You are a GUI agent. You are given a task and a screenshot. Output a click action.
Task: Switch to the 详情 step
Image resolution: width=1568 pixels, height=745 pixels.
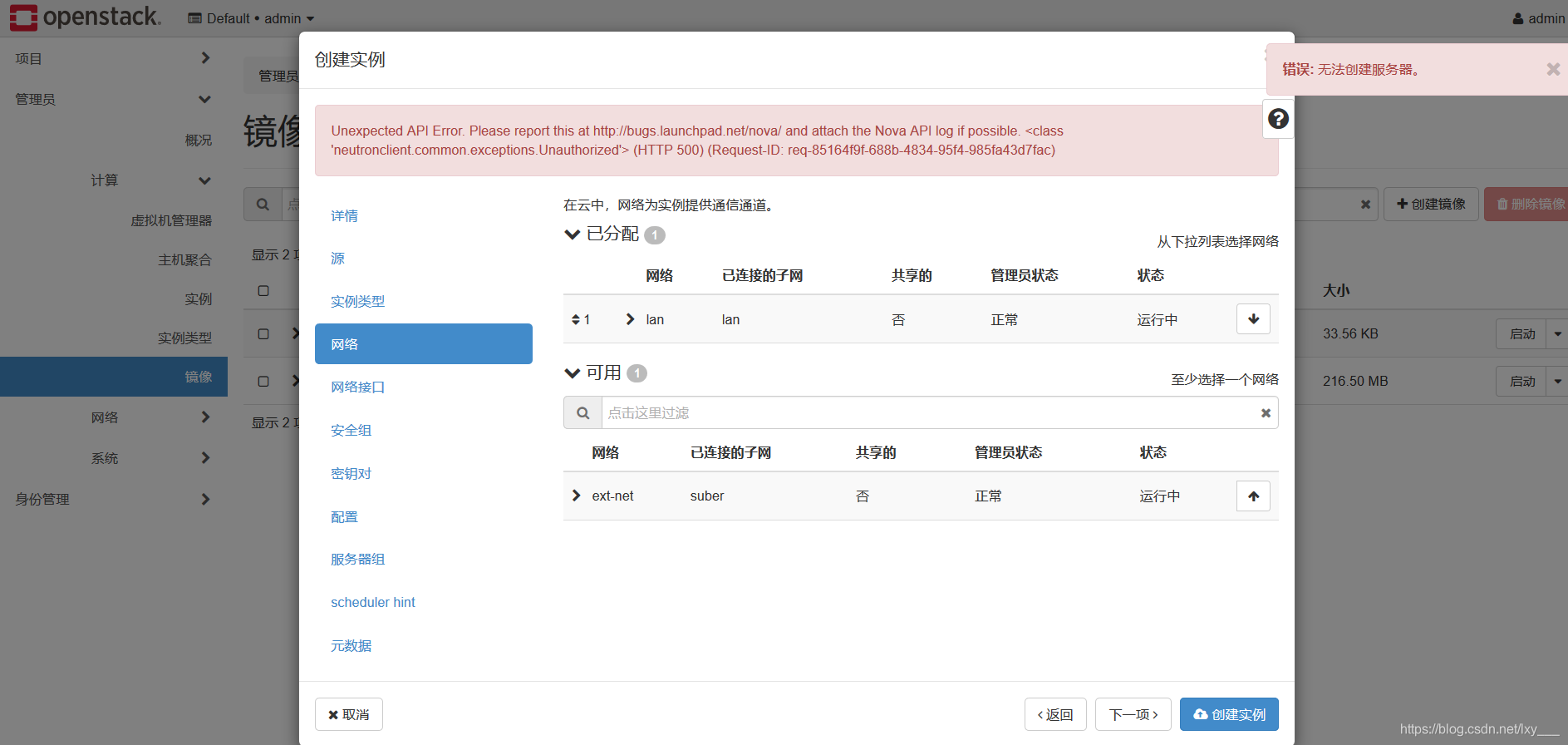pos(344,216)
